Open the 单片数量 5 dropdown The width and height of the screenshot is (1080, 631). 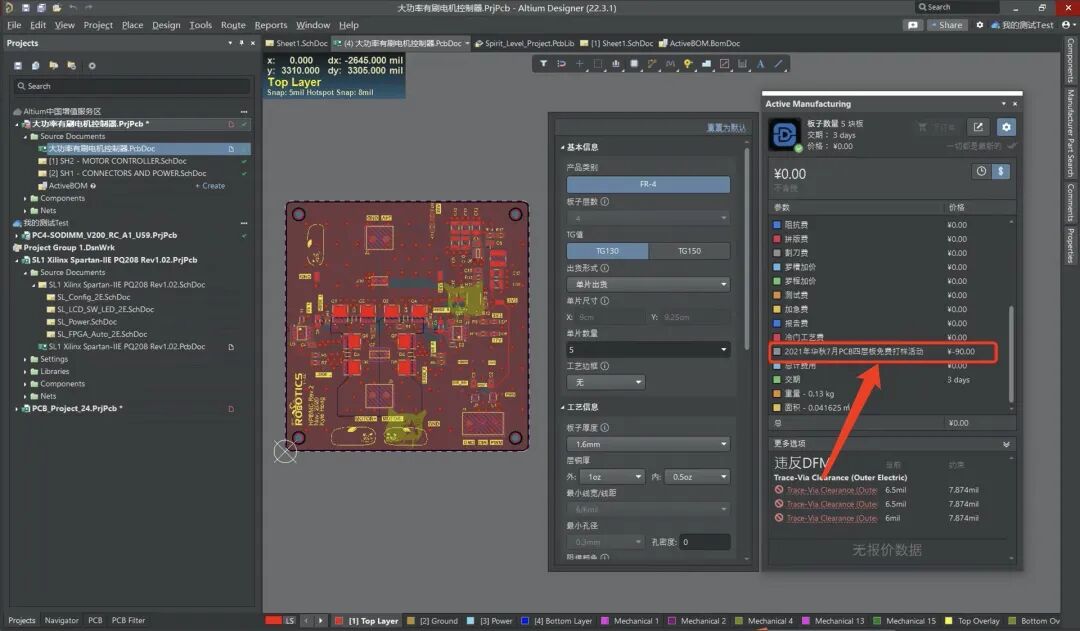[x=648, y=349]
